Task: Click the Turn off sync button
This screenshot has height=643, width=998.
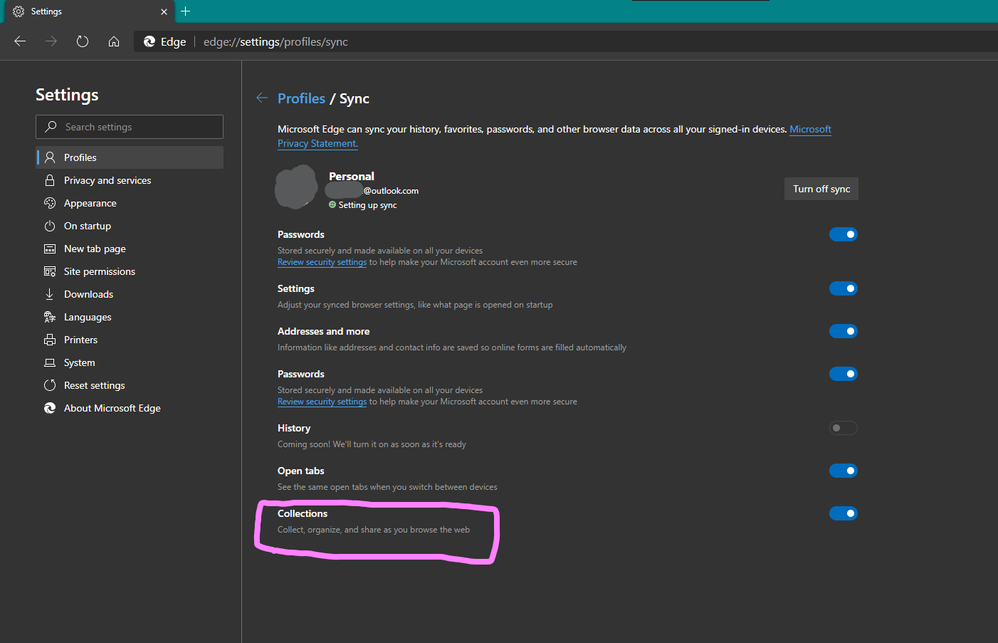Action: click(821, 189)
